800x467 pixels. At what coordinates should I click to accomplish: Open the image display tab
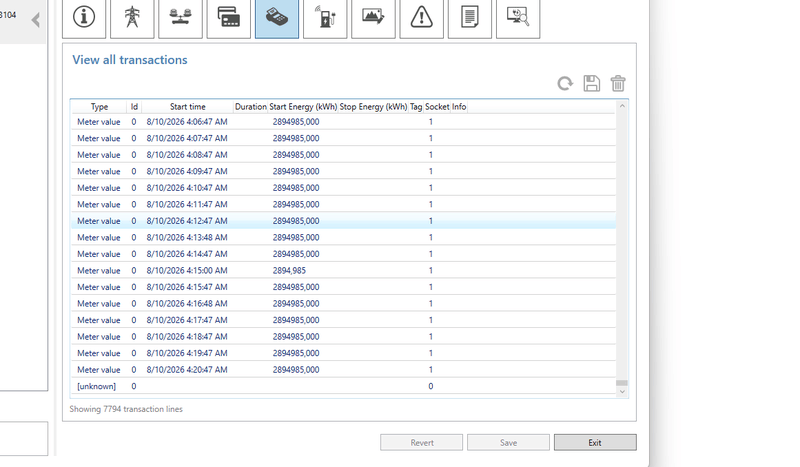pos(373,18)
